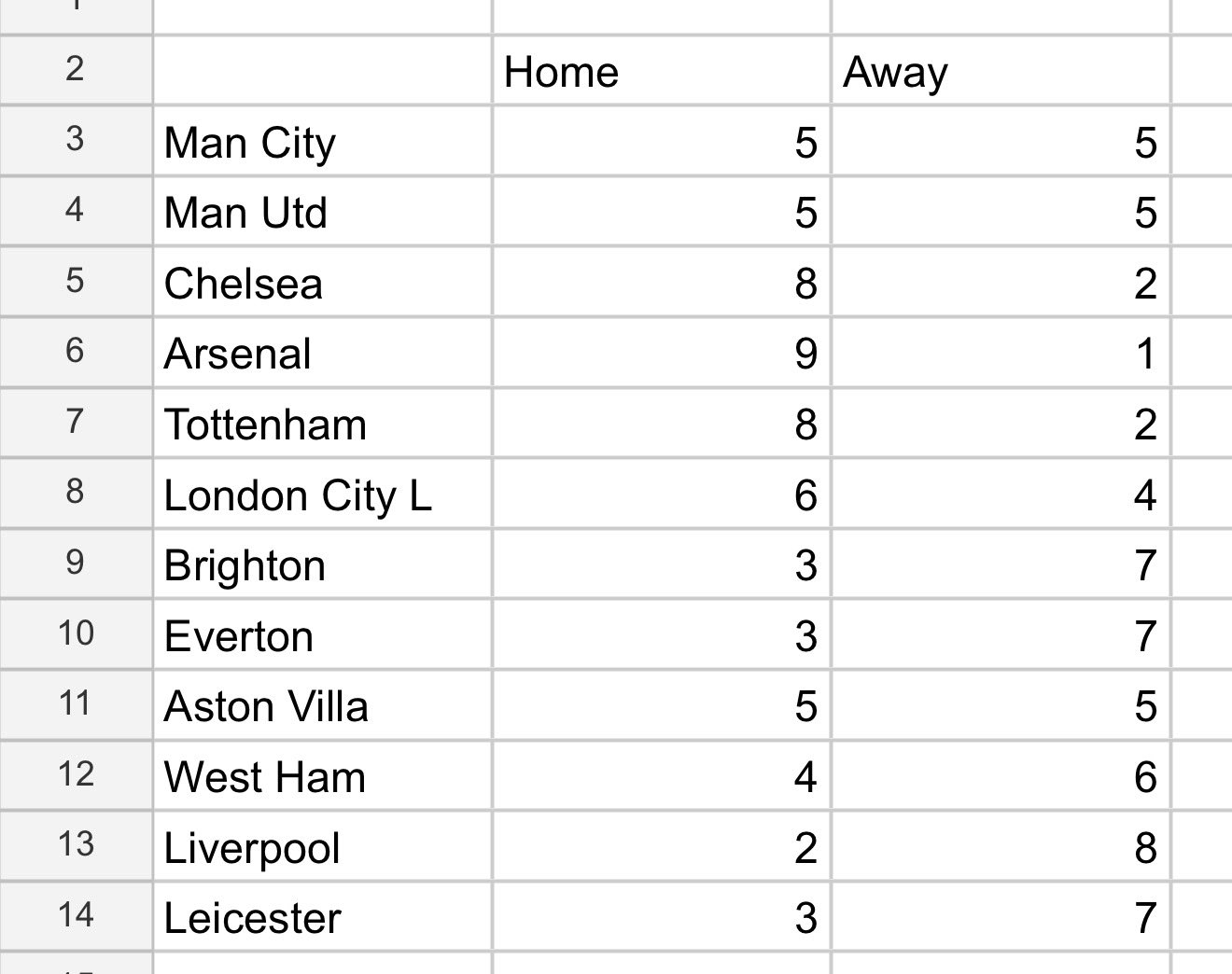The image size is (1232, 974).
Task: Click the Arsenal cell
Action: pyautogui.click(x=322, y=354)
